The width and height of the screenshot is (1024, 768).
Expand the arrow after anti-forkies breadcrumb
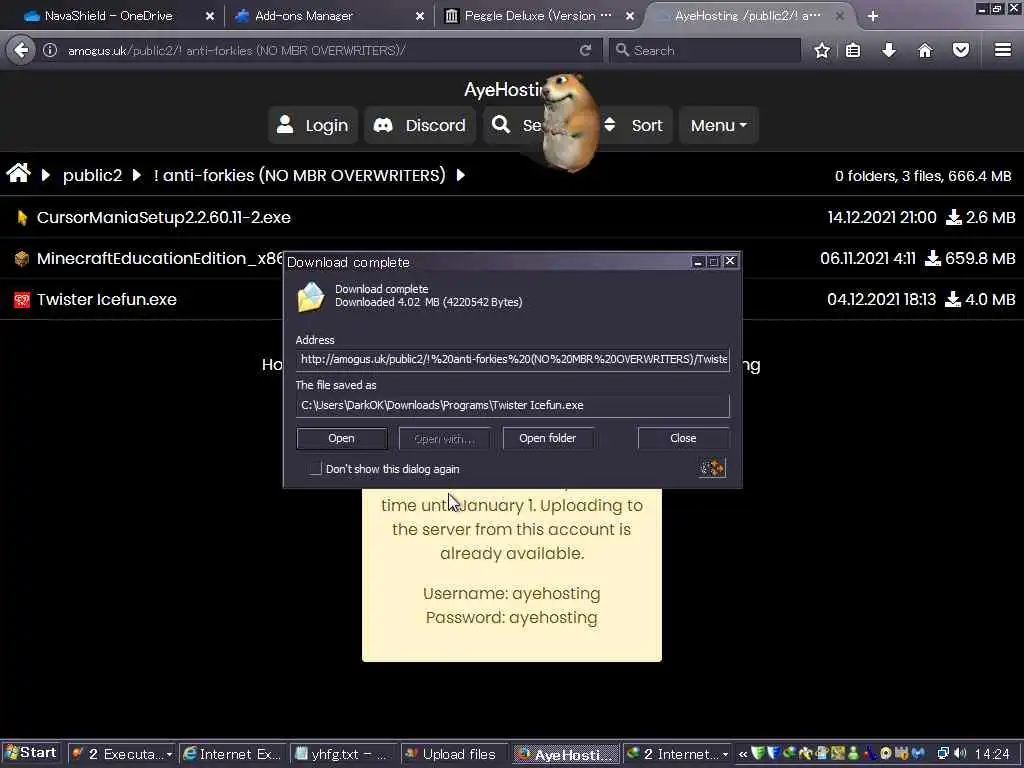tap(460, 175)
